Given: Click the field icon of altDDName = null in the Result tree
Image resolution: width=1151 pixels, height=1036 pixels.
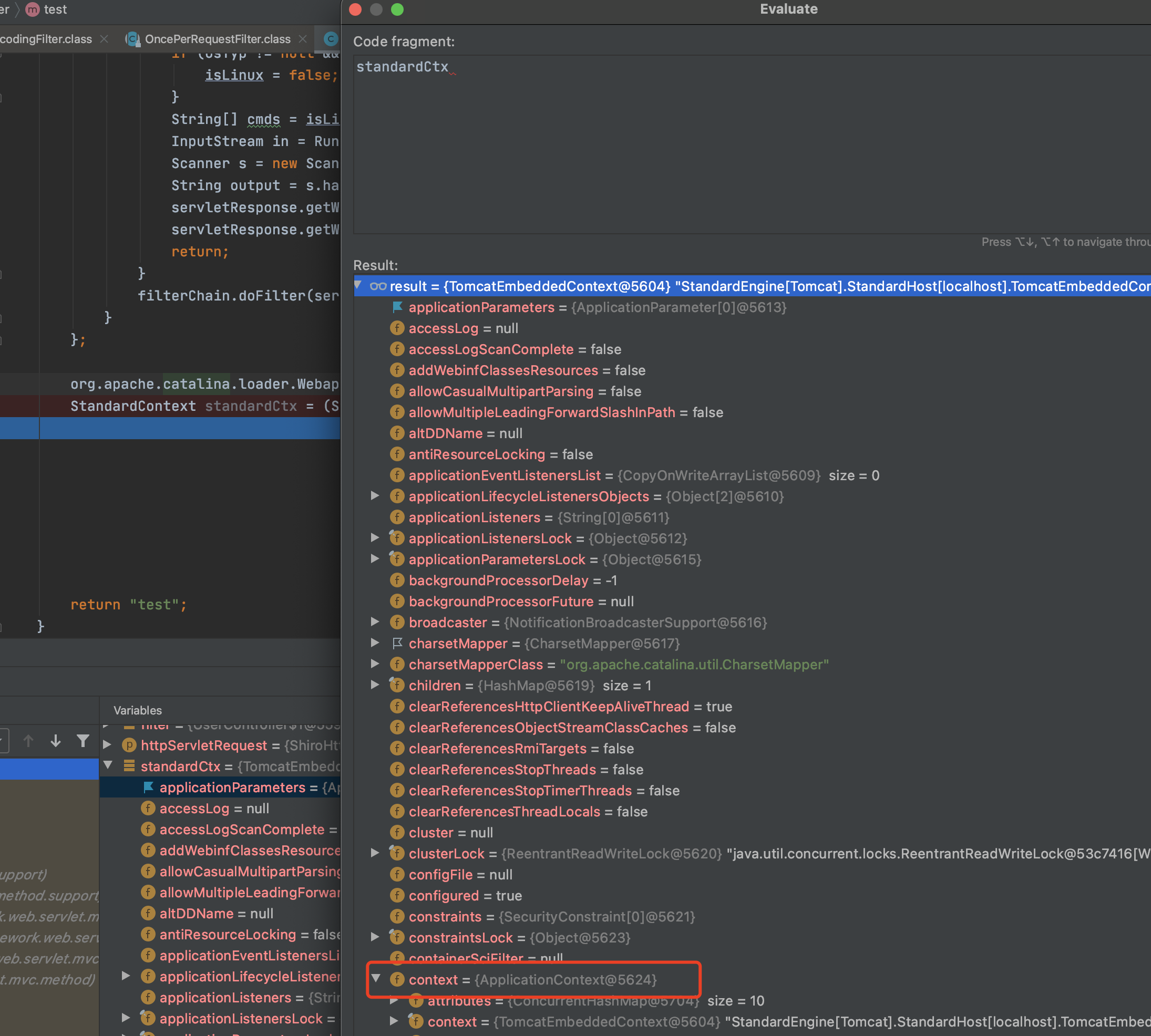Looking at the screenshot, I should (x=397, y=433).
